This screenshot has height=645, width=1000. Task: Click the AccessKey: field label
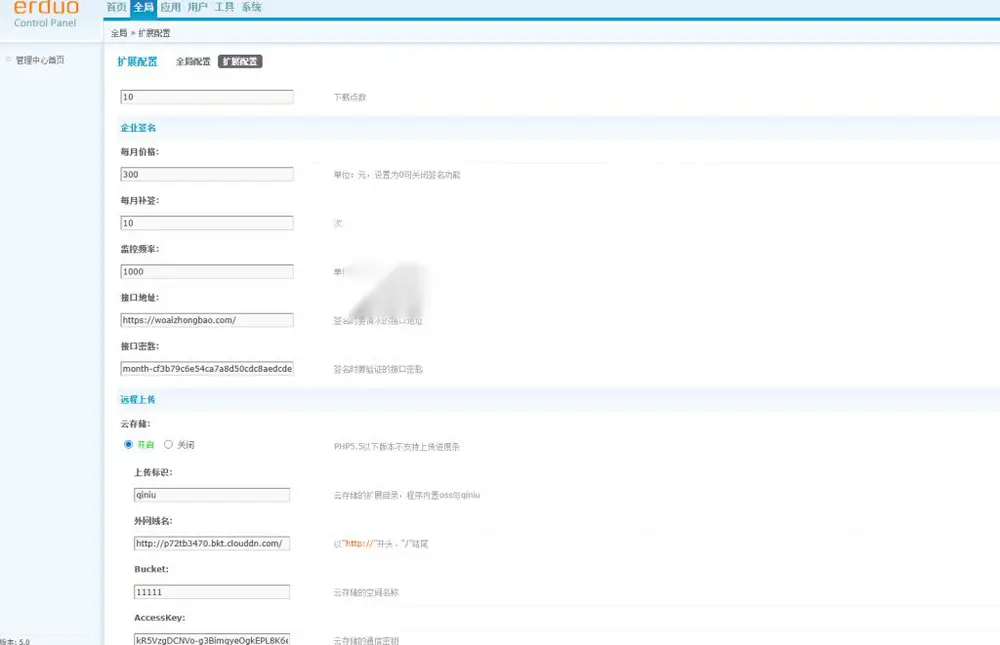point(159,618)
